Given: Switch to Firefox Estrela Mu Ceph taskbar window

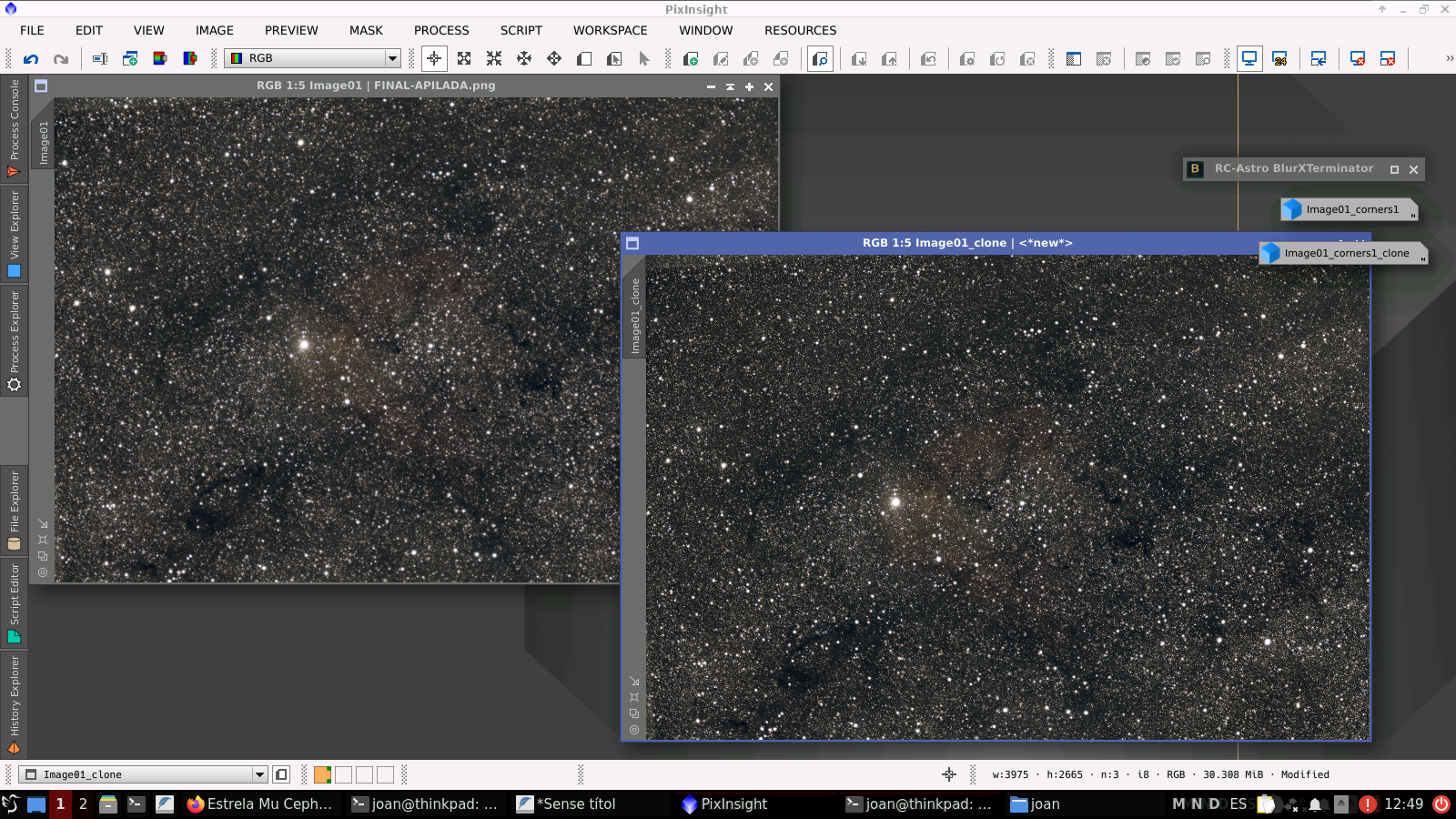Looking at the screenshot, I should [x=259, y=804].
